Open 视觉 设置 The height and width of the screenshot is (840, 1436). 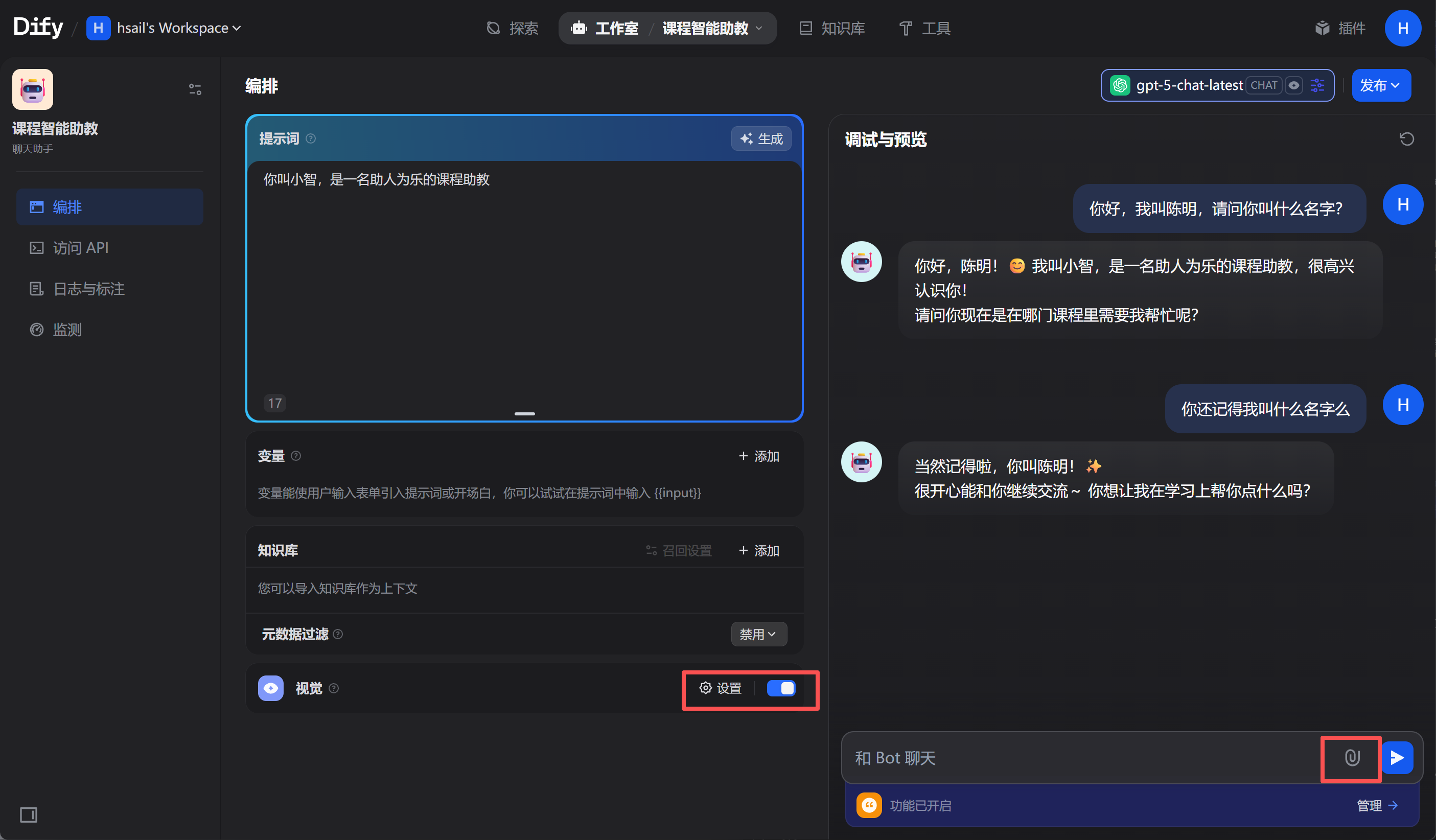[720, 688]
